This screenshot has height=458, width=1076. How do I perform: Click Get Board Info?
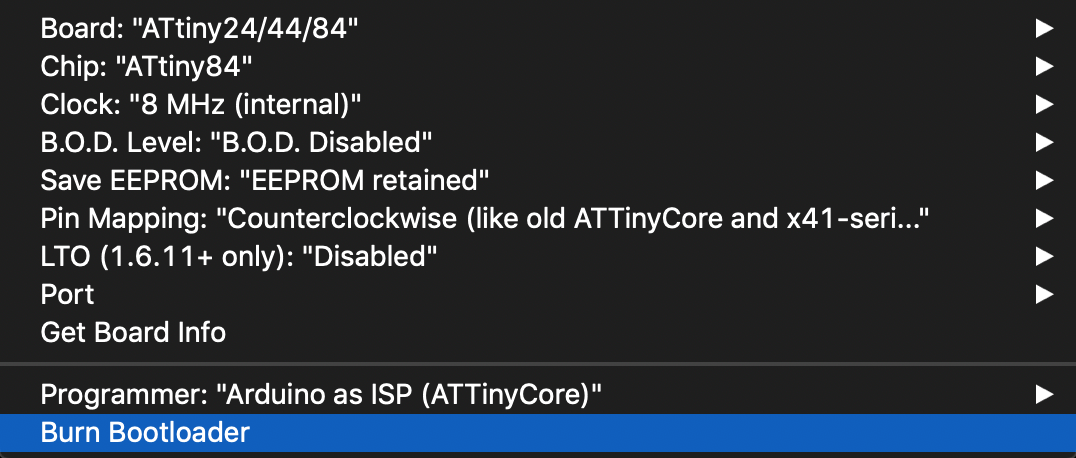pyautogui.click(x=133, y=332)
